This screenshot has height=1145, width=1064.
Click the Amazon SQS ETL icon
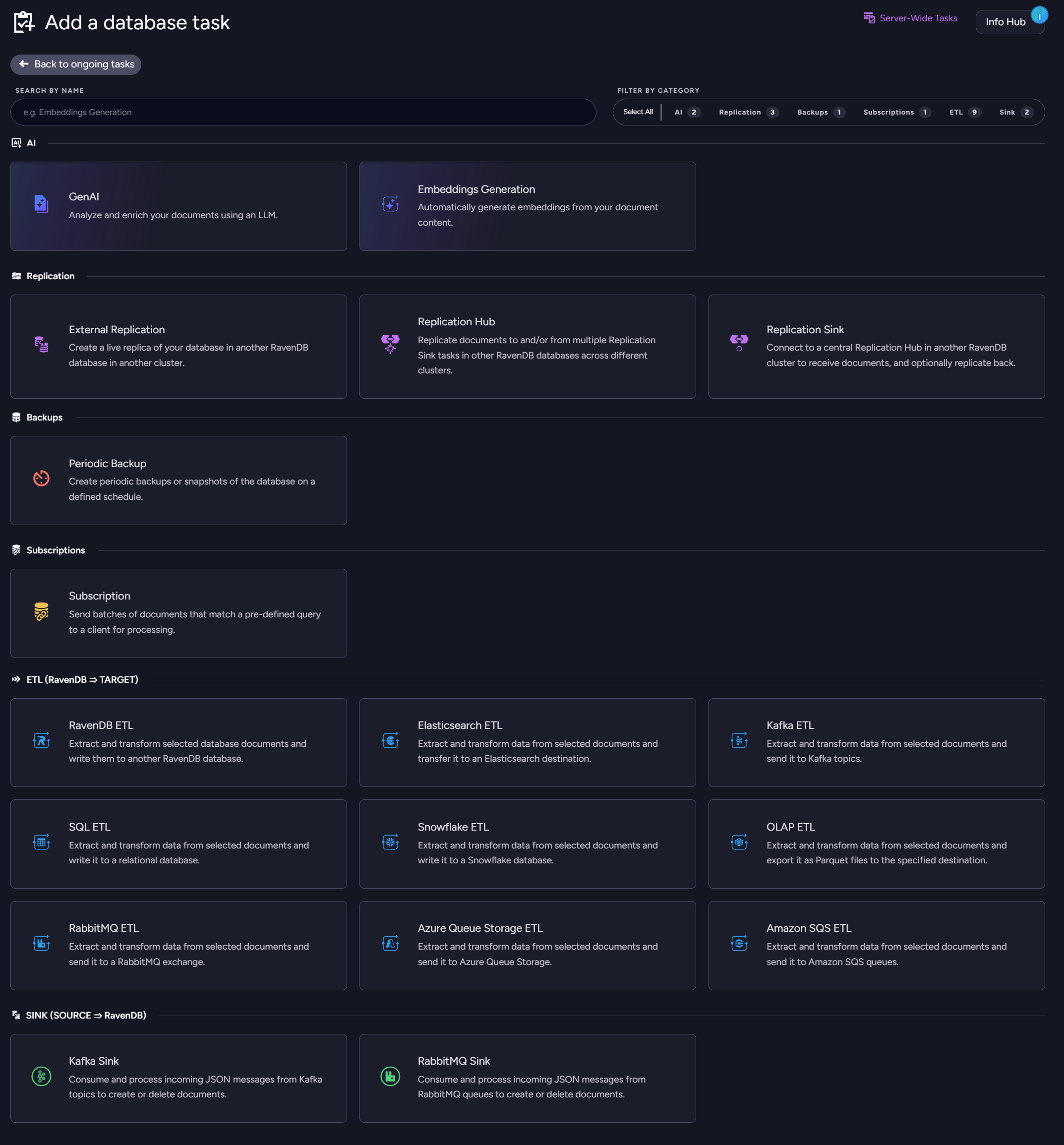coord(739,943)
